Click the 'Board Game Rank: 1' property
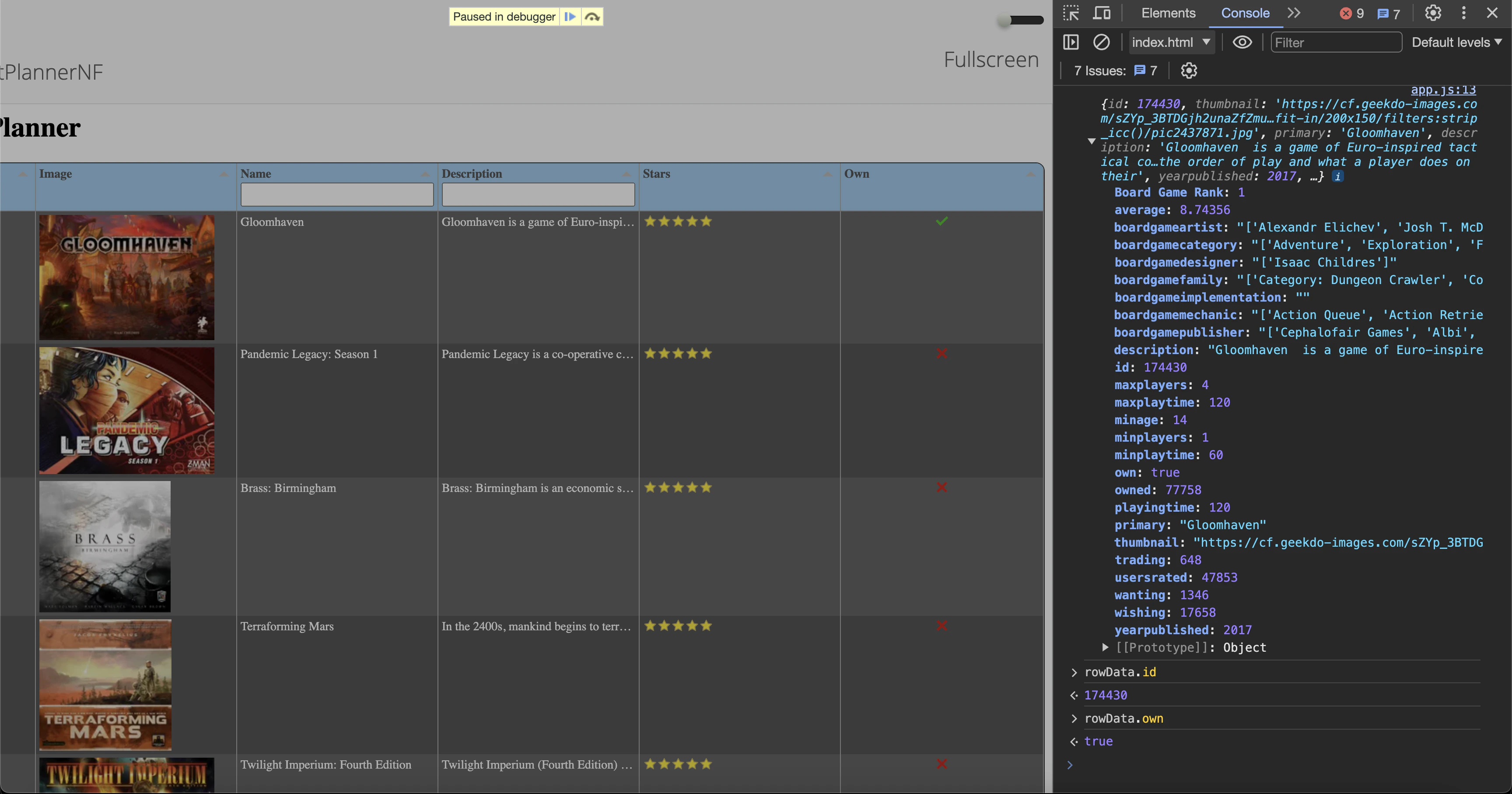 point(1179,193)
